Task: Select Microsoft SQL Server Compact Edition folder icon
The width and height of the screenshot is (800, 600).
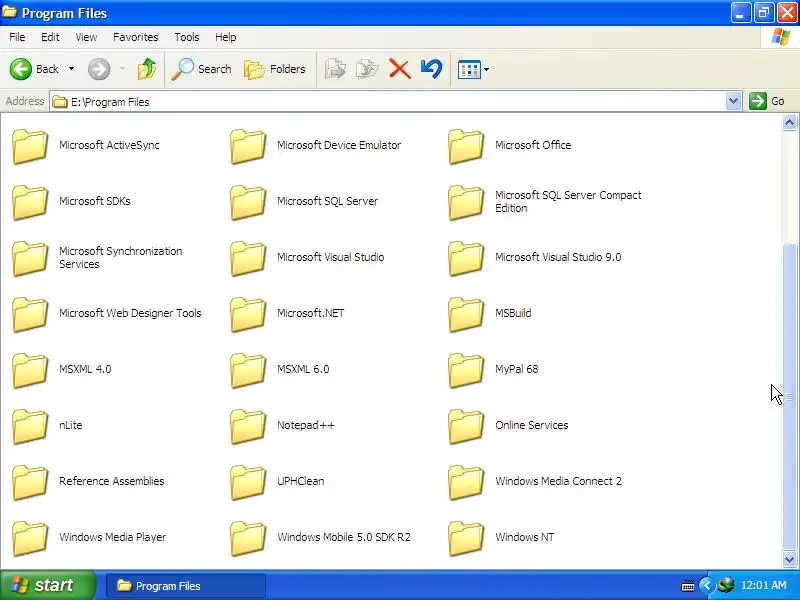Action: [466, 203]
